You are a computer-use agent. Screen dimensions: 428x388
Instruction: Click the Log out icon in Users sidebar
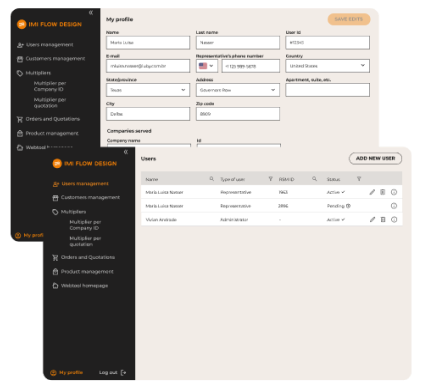pos(123,372)
